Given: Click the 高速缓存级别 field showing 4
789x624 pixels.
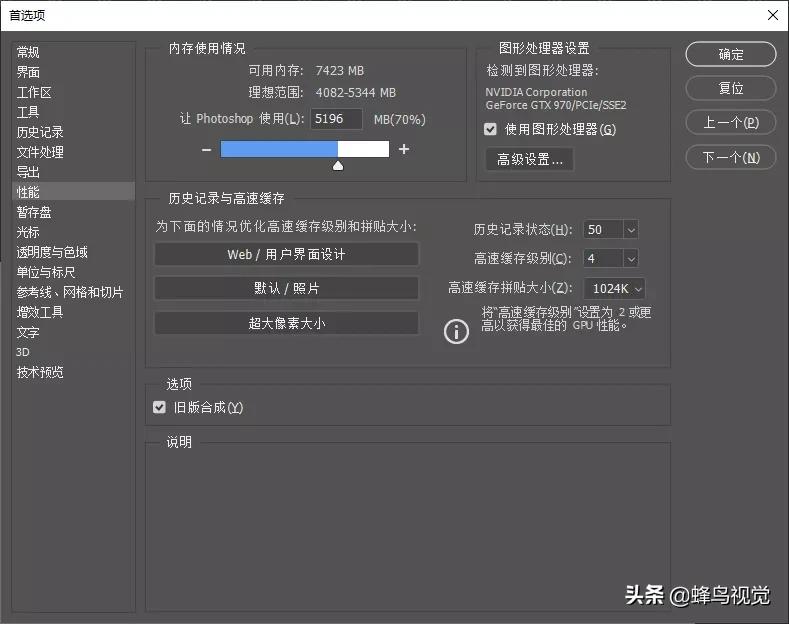Looking at the screenshot, I should tap(603, 259).
